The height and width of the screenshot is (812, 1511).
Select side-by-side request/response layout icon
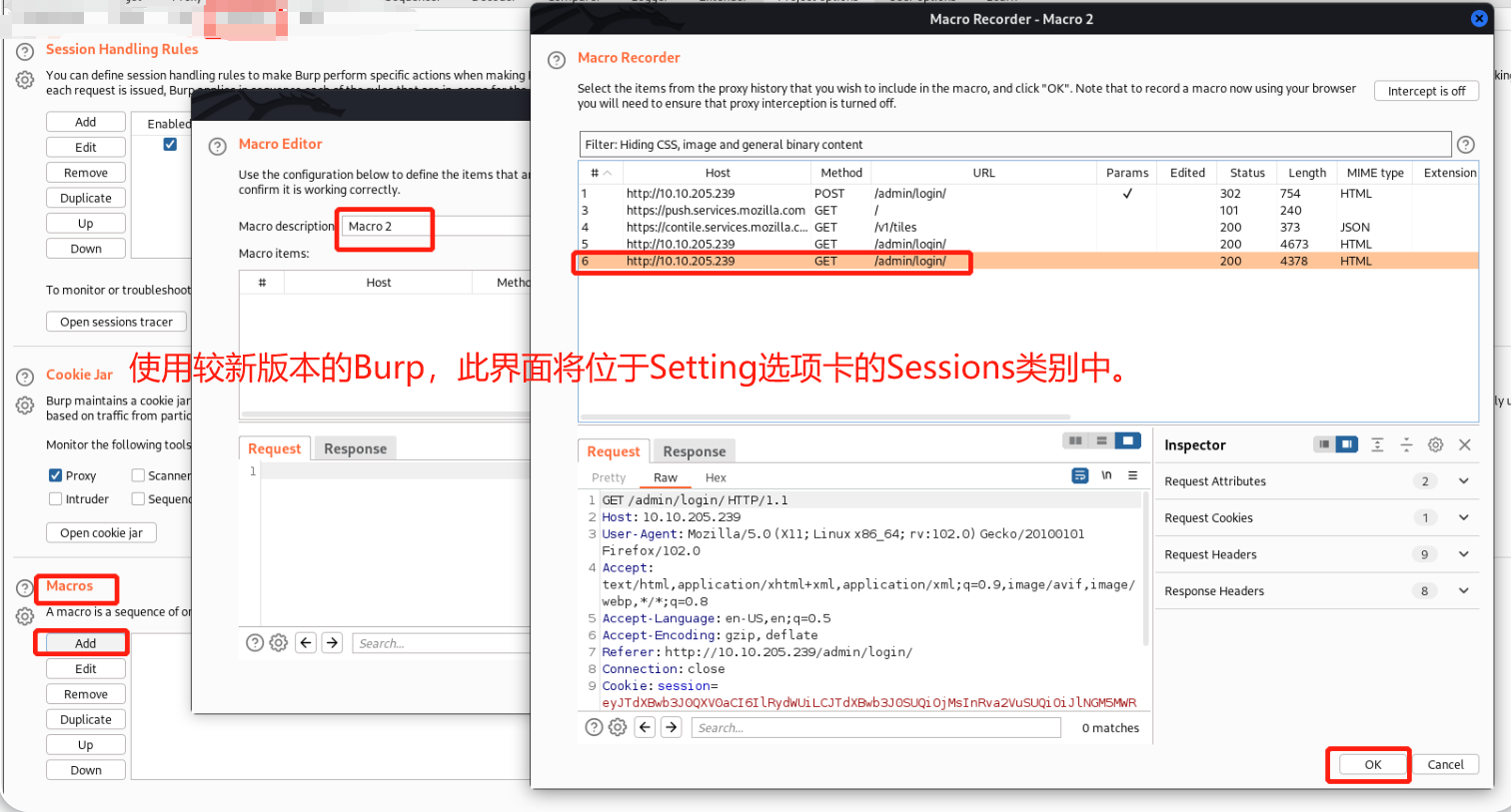pos(1075,440)
